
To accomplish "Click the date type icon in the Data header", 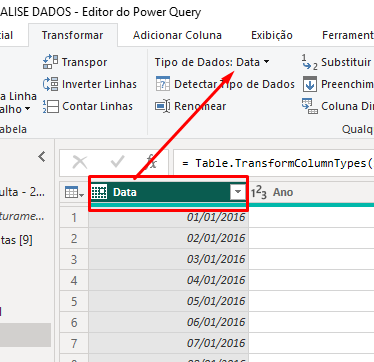I will click(x=99, y=192).
